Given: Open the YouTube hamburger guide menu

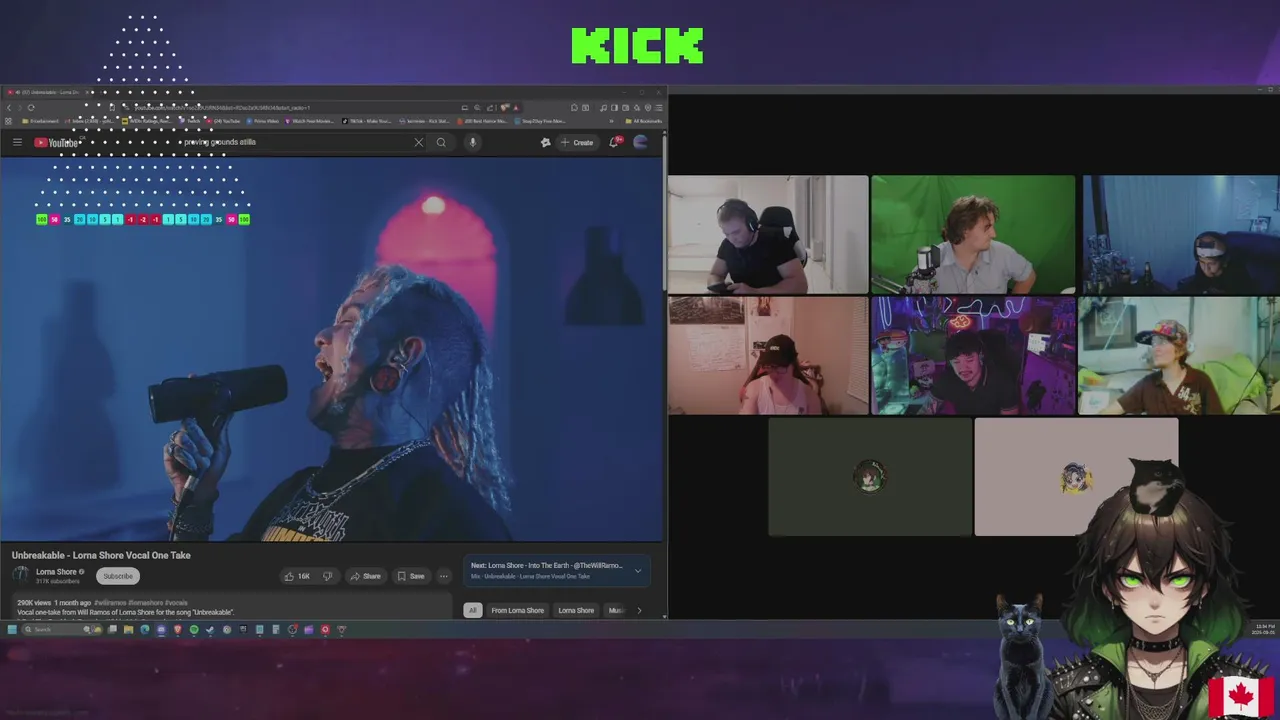Looking at the screenshot, I should coord(17,142).
